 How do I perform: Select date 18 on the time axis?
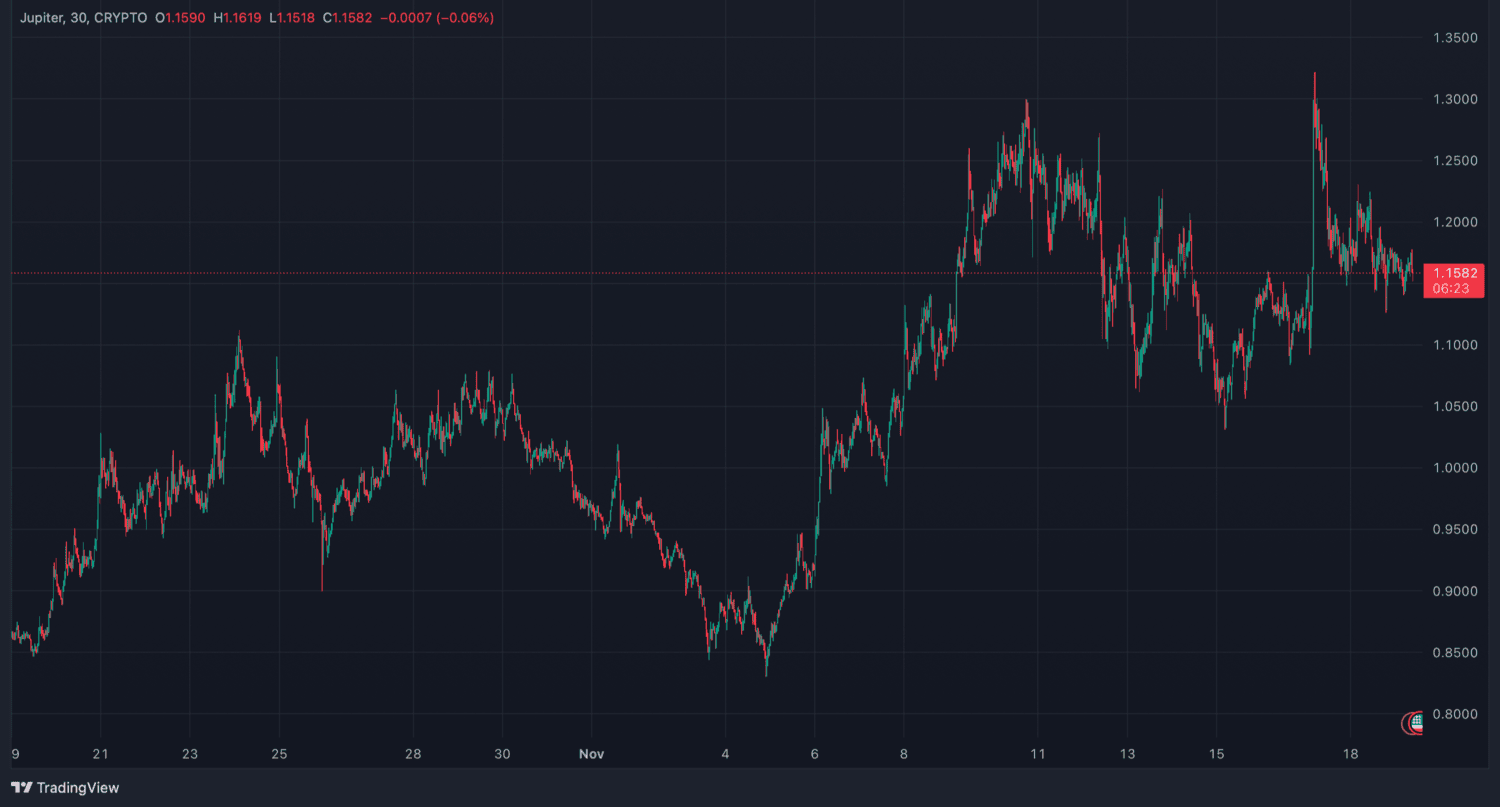point(1351,753)
